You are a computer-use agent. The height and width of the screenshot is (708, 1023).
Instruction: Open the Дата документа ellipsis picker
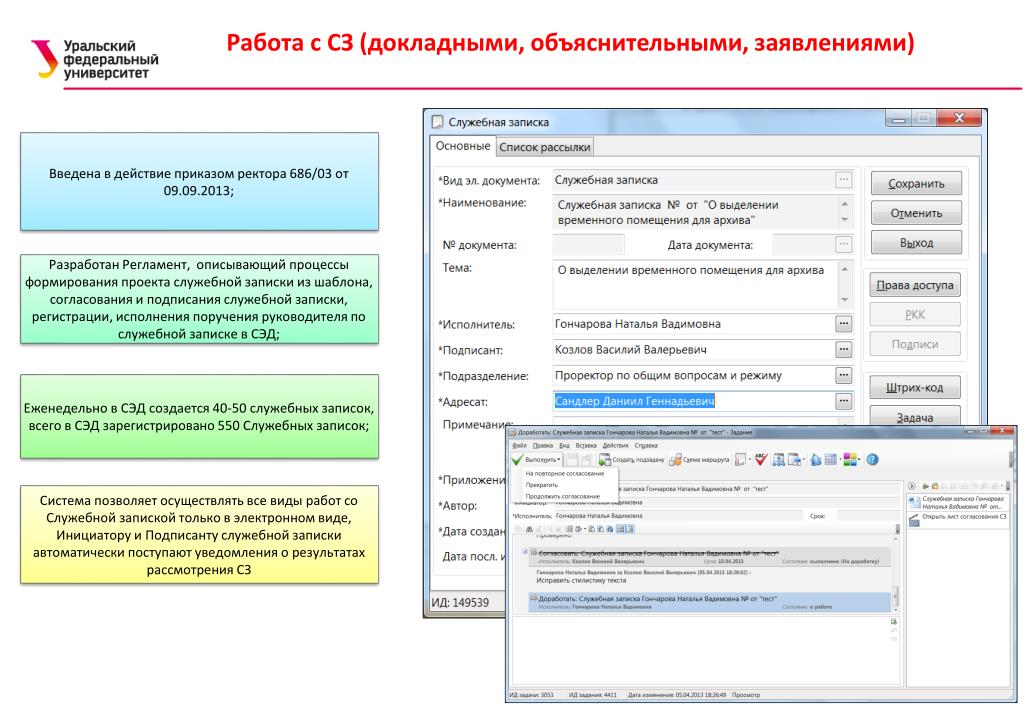pyautogui.click(x=844, y=245)
